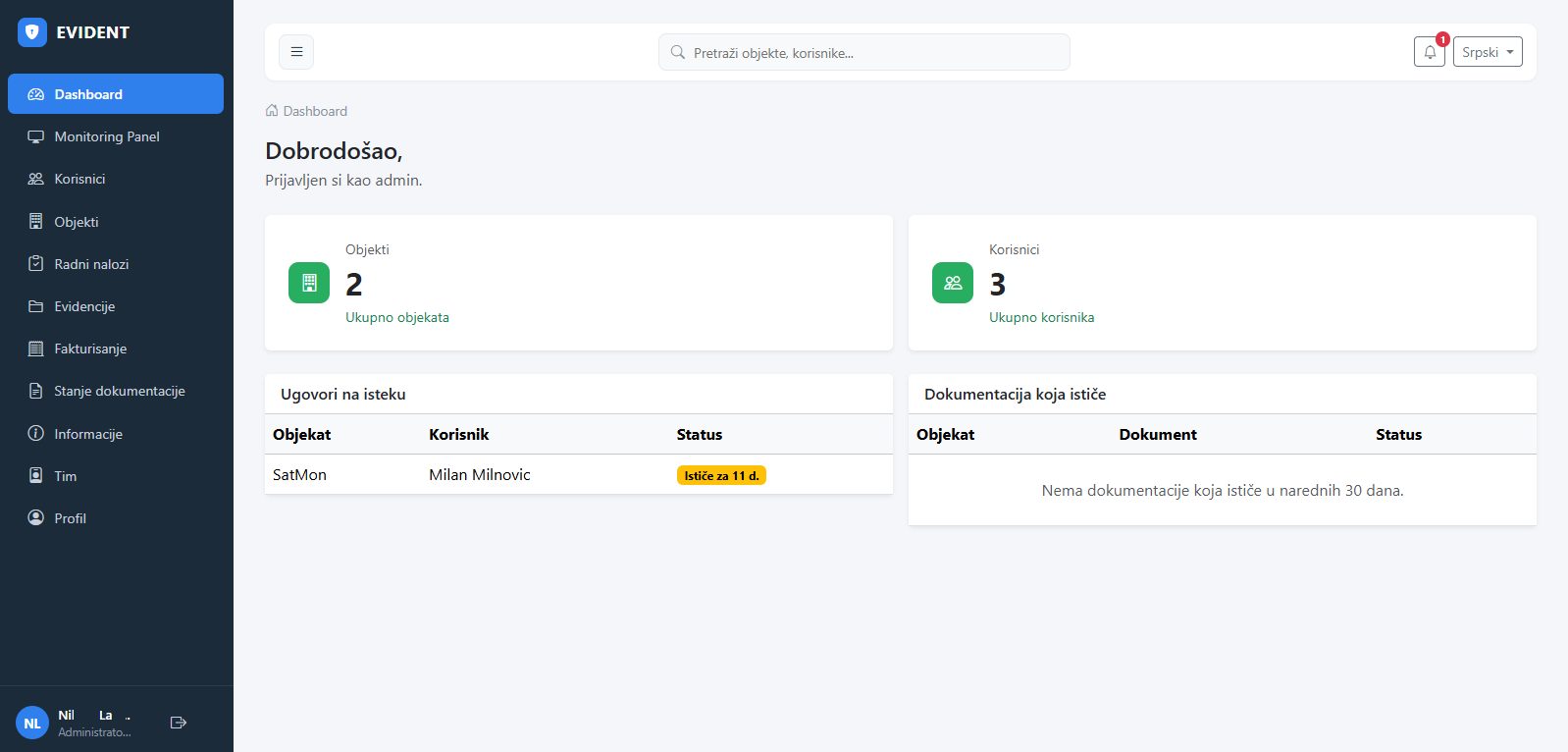Viewport: 1568px width, 752px height.
Task: Open Fakturisanje from the sidebar
Action: click(x=116, y=349)
